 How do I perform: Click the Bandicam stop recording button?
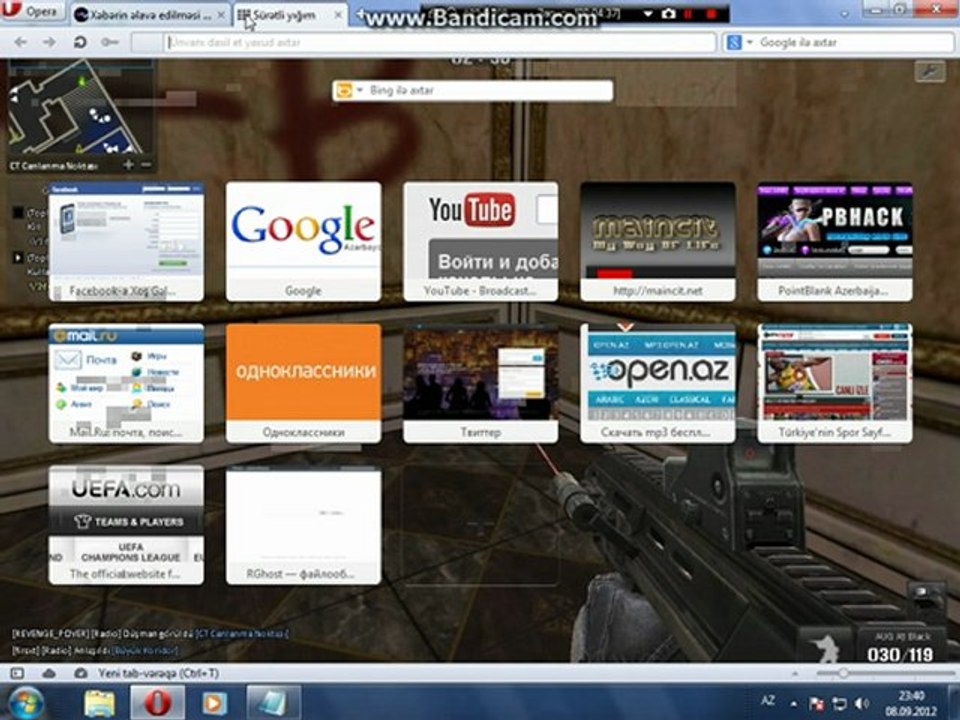(711, 13)
